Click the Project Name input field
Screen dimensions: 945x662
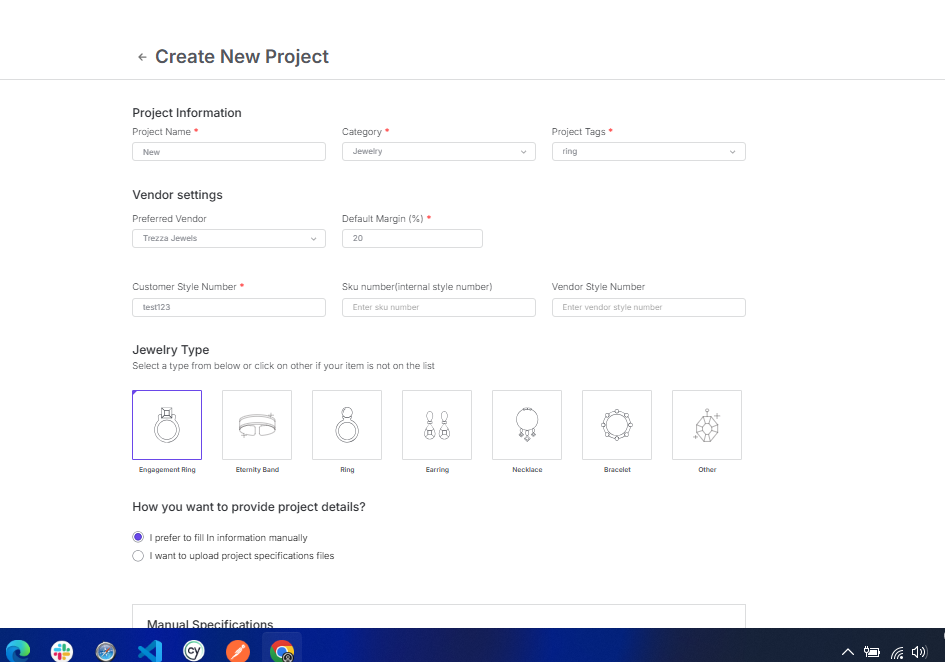[x=228, y=152]
